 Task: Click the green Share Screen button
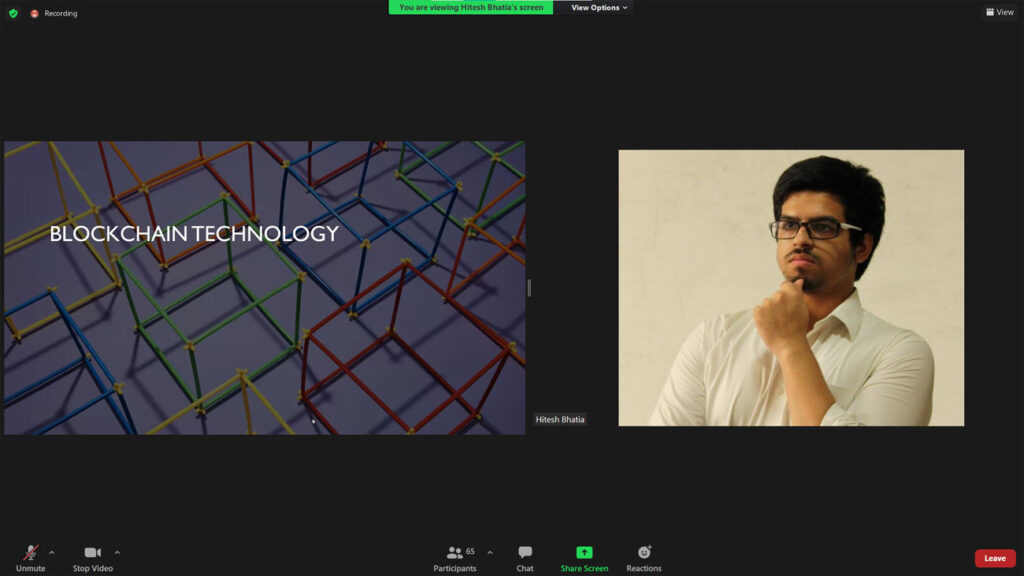pyautogui.click(x=584, y=558)
